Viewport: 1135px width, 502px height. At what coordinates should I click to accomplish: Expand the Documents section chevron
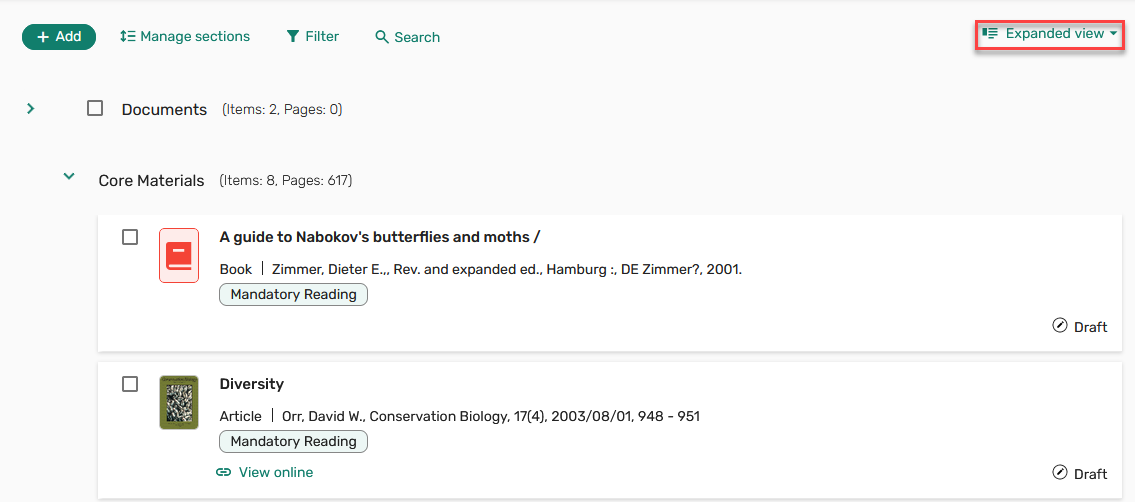click(x=30, y=109)
